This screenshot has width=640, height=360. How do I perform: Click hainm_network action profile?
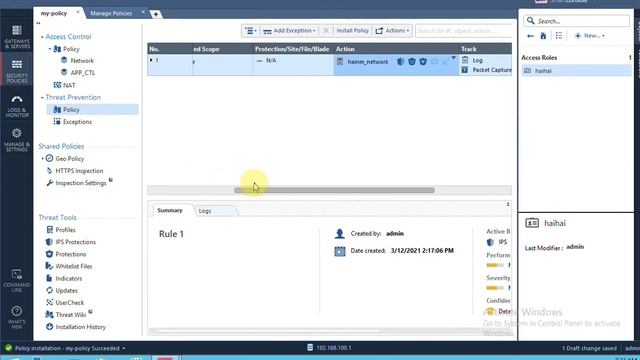(368, 62)
